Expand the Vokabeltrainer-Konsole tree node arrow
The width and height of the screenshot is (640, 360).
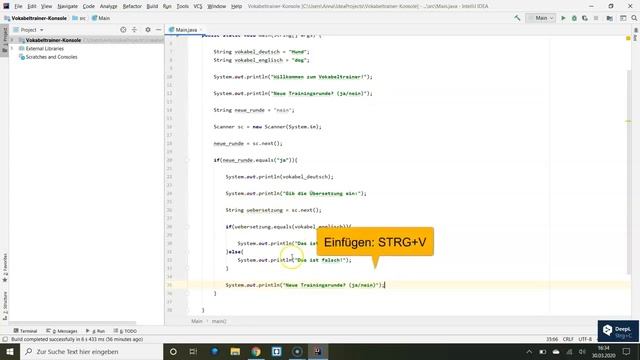click(12, 40)
